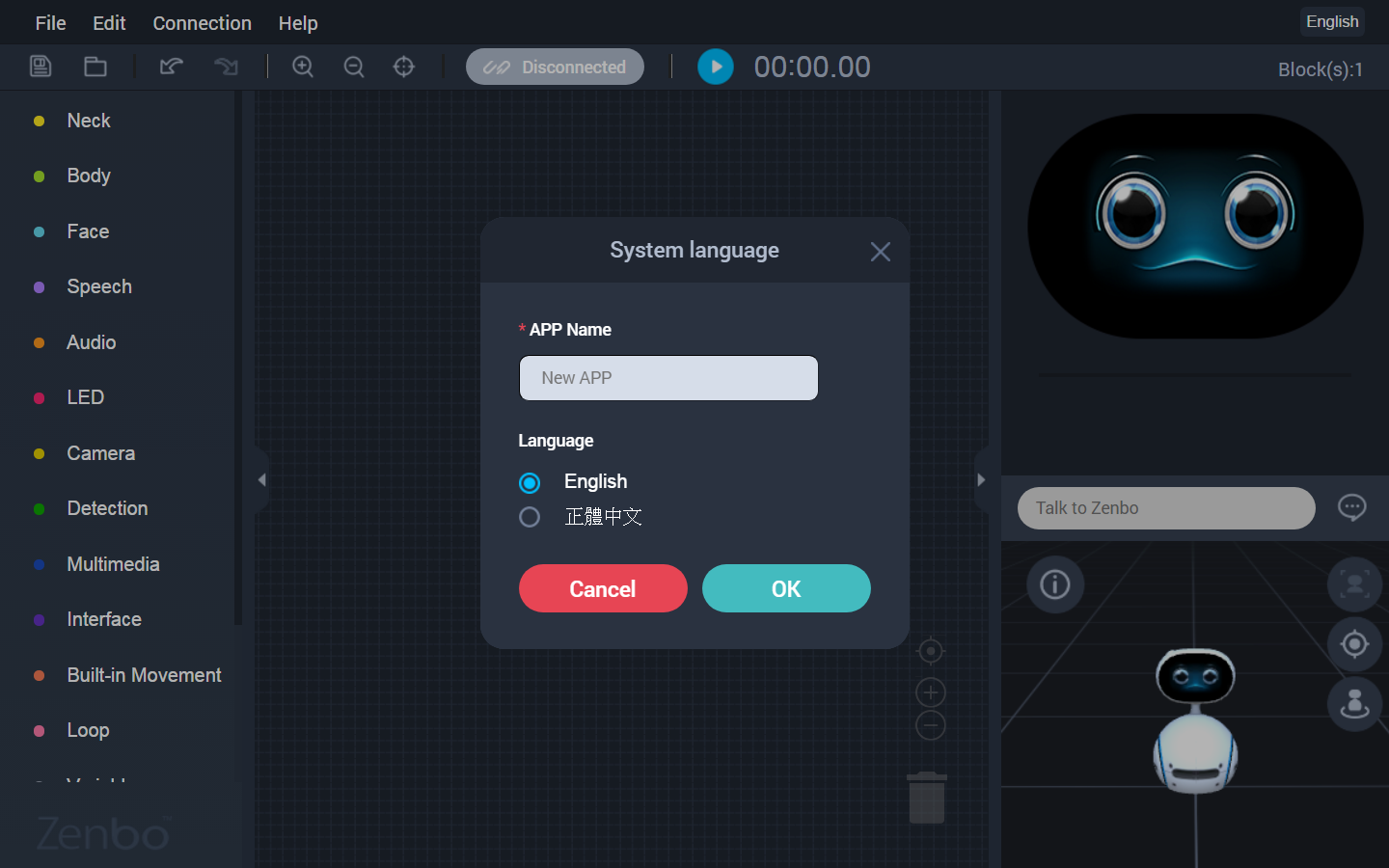Close the System language dialog
Screen dimensions: 1389x868
tap(881, 252)
